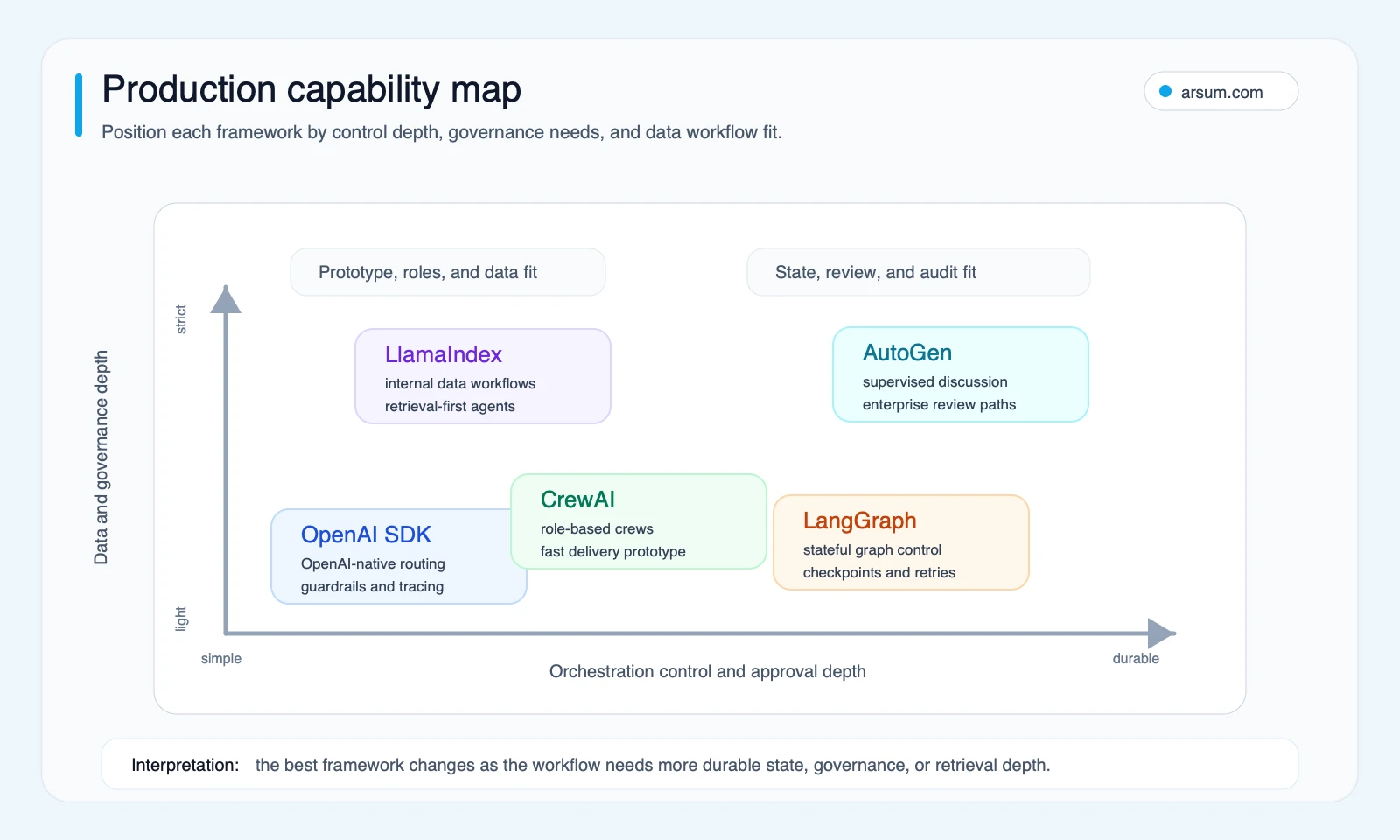Screen dimensions: 1400x840
Task: Click the 'light' axis label
Action: 181,619
